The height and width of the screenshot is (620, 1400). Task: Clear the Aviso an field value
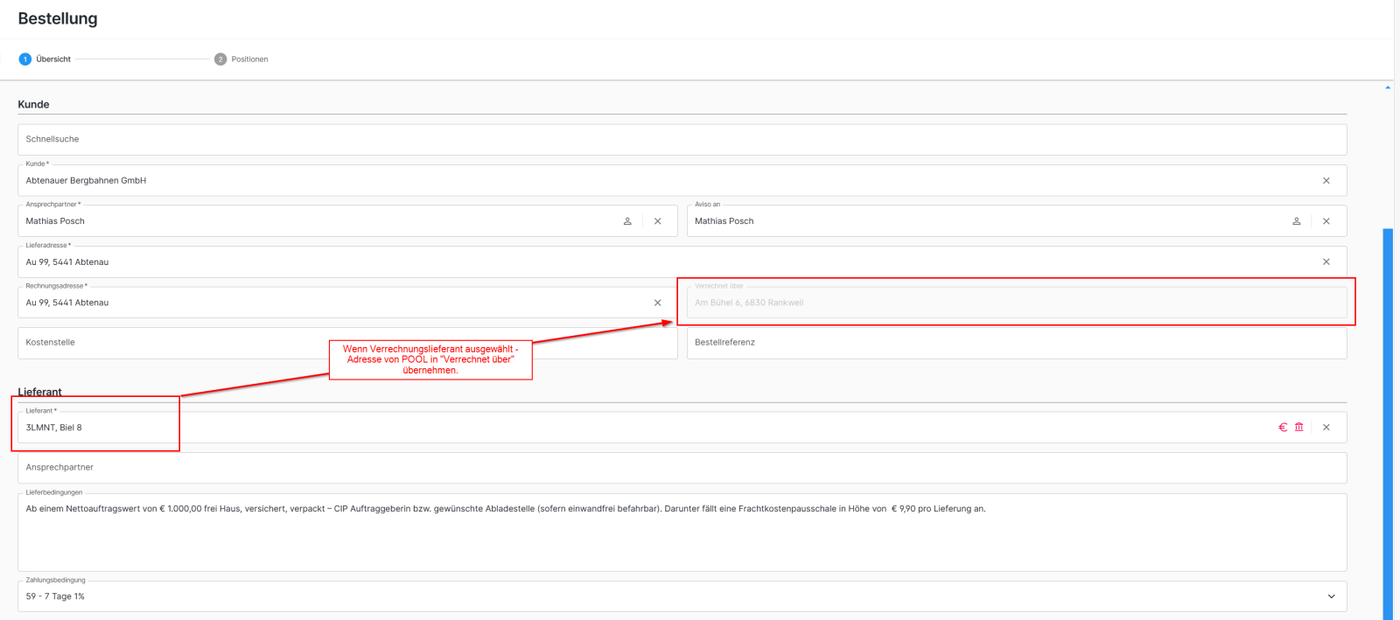pyautogui.click(x=1326, y=221)
